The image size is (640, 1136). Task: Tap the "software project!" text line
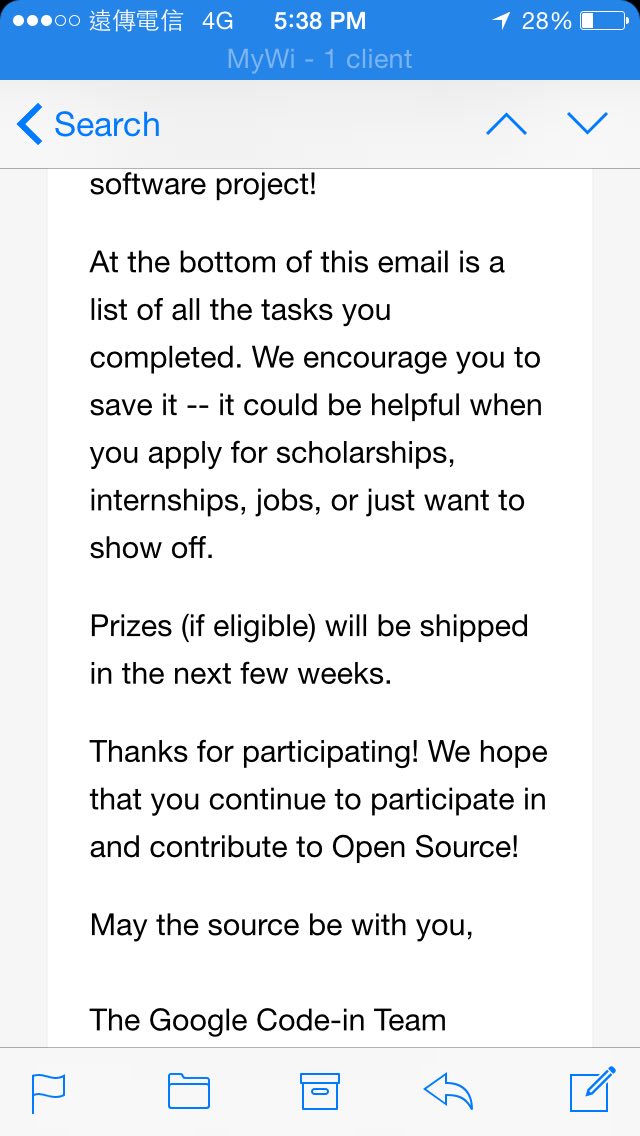(203, 185)
